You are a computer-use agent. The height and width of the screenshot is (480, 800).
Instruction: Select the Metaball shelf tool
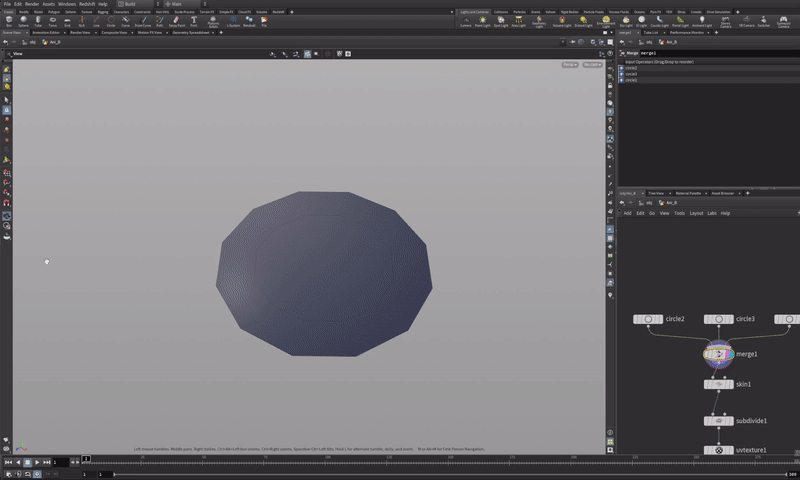249,21
